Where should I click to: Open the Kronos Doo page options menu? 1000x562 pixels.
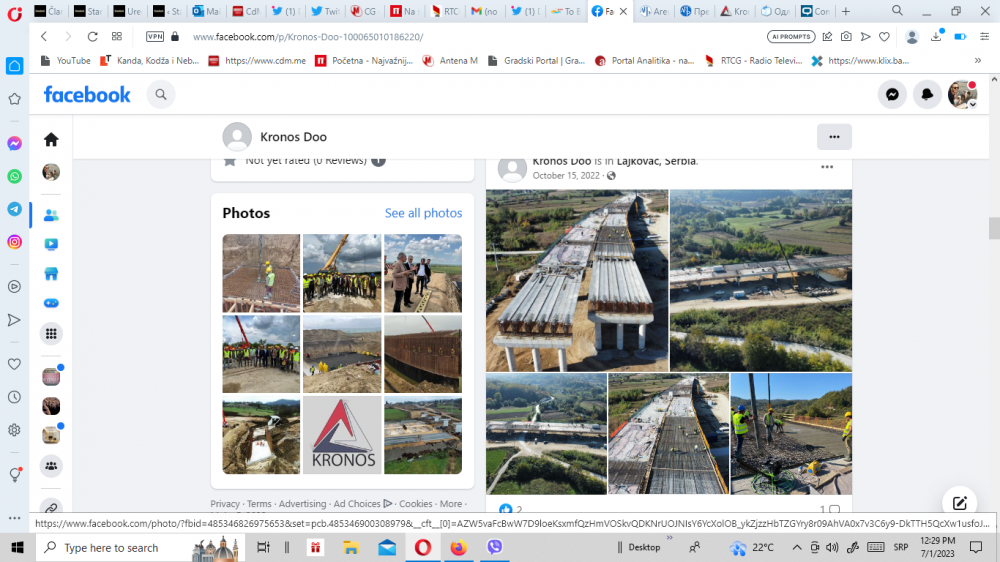click(x=834, y=137)
